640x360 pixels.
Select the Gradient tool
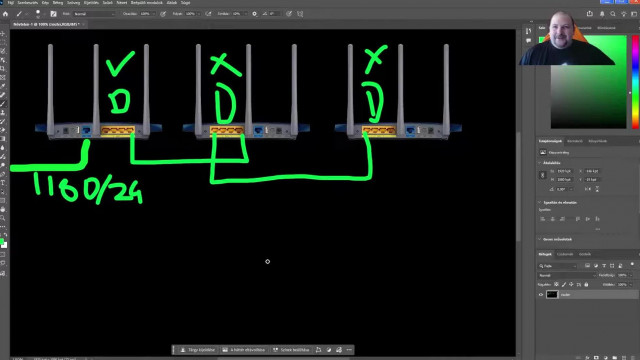pos(3,139)
